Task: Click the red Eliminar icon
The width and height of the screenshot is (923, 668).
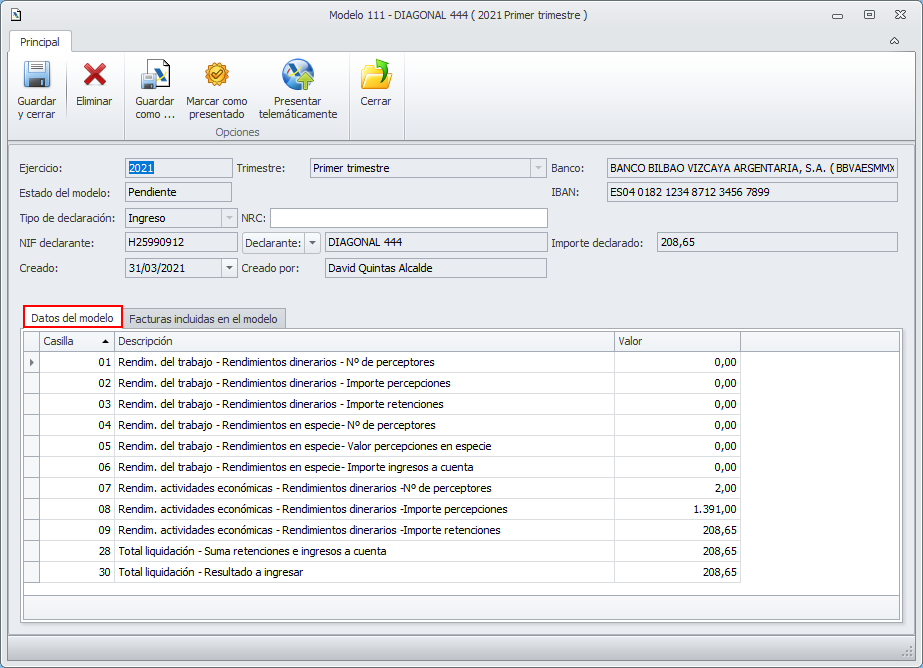Action: (94, 77)
